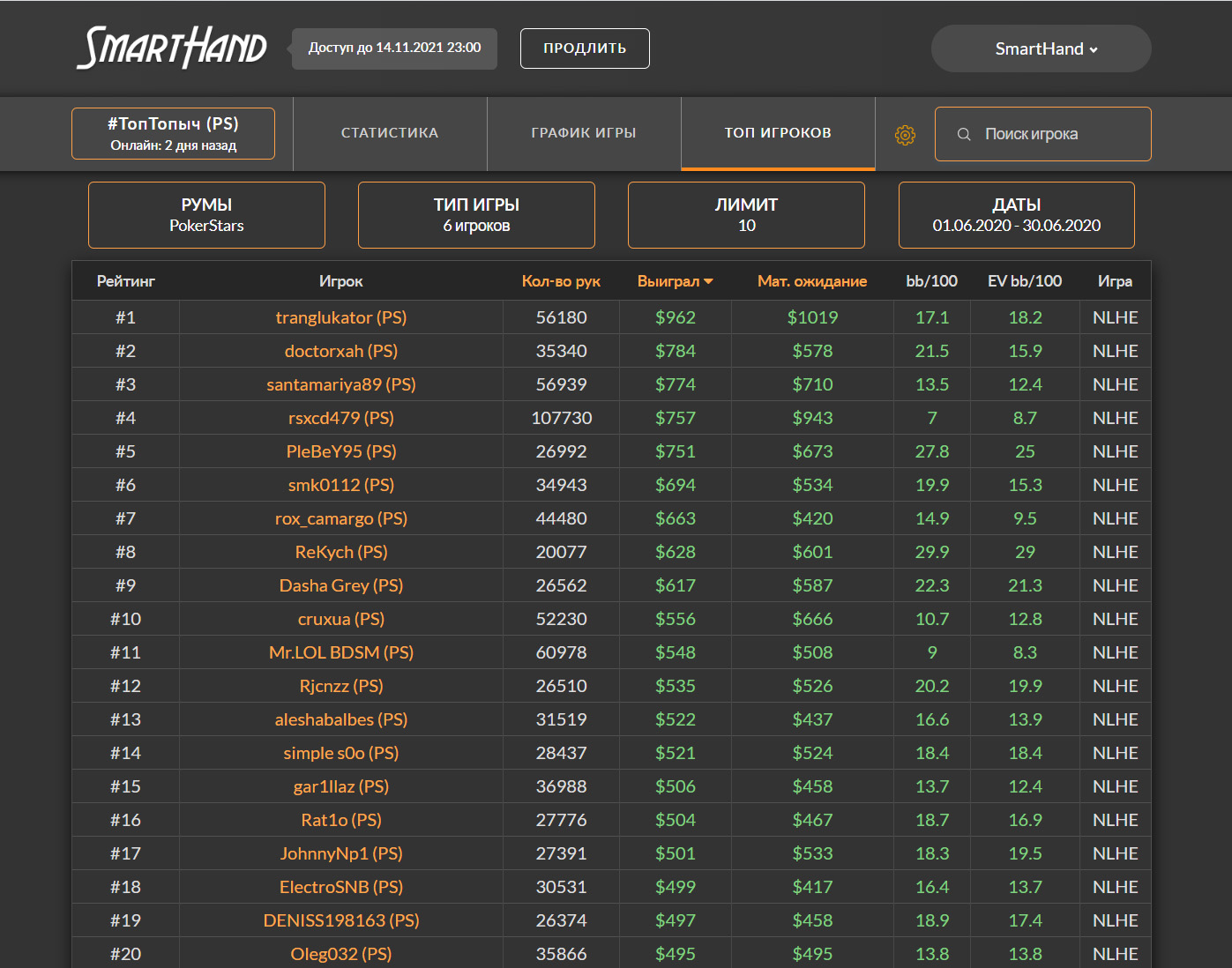Click EV bb/100 value 21.3

[x=1025, y=585]
